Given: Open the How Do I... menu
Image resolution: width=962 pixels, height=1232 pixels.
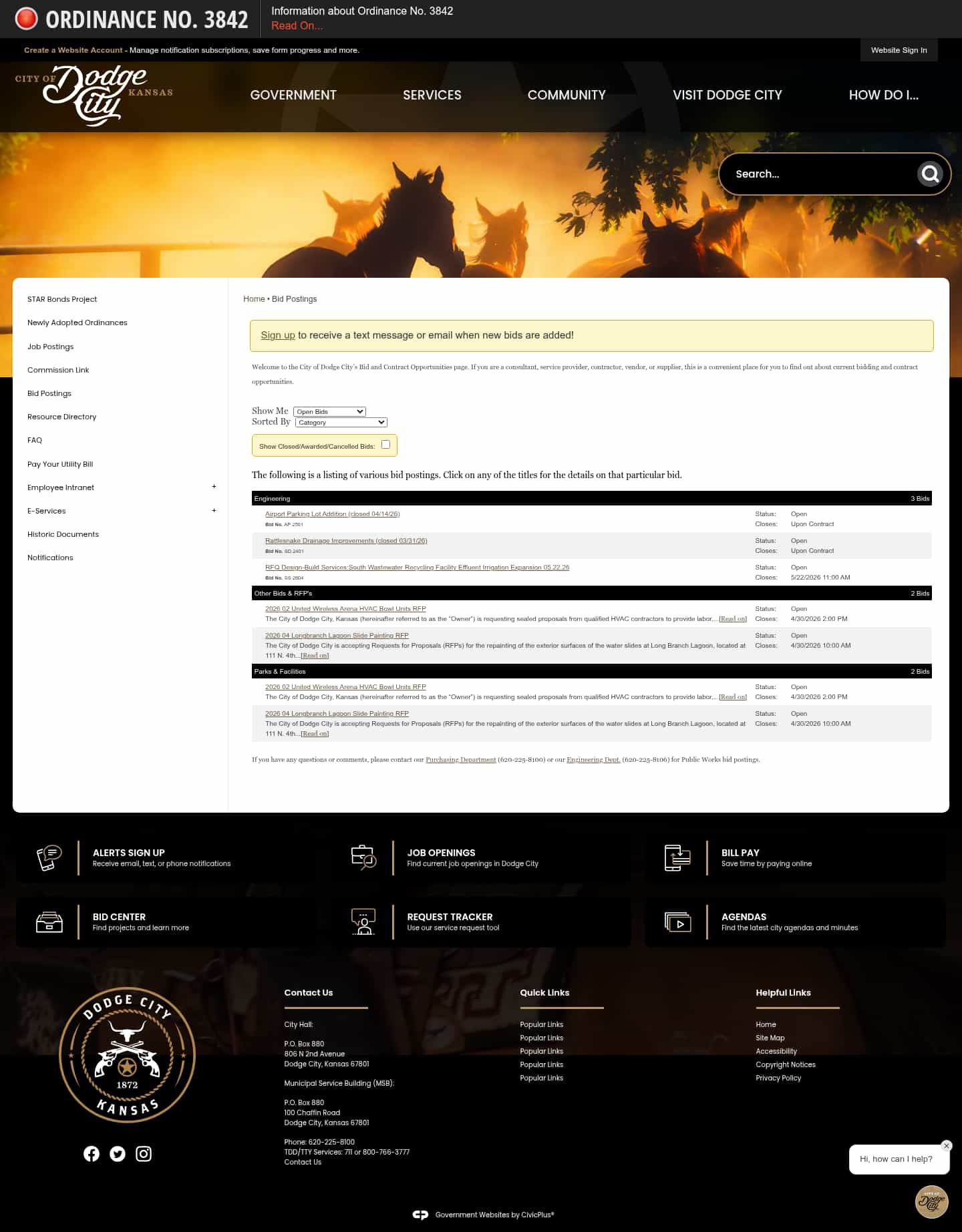Looking at the screenshot, I should tap(884, 95).
